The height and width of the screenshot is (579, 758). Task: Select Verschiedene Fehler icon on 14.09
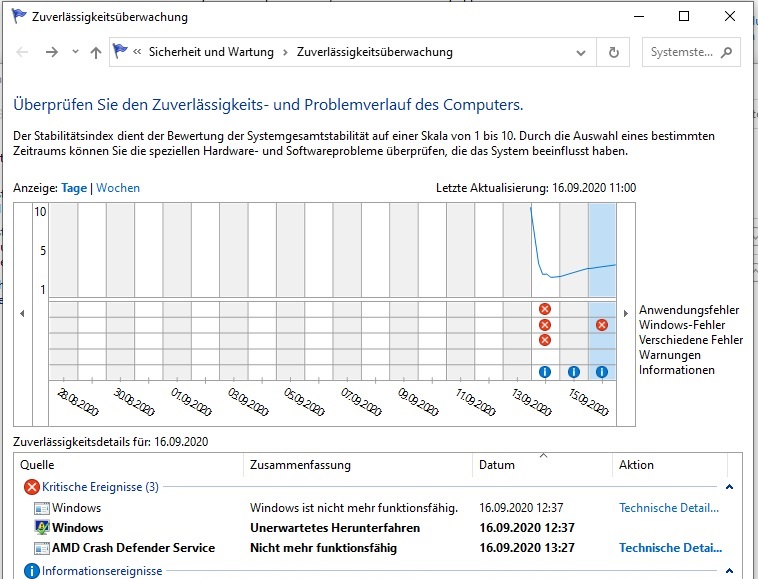pyautogui.click(x=545, y=340)
